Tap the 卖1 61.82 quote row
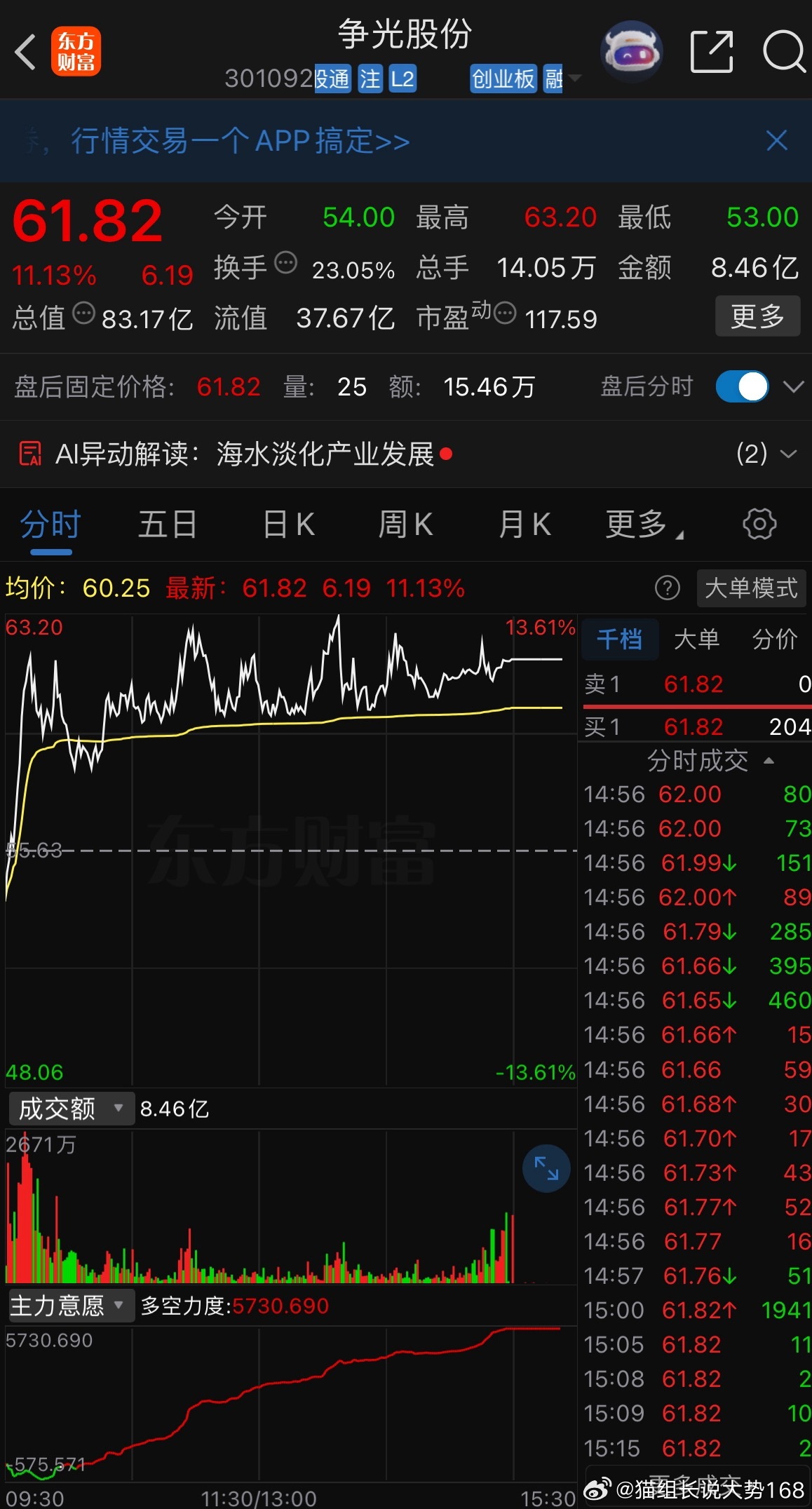 click(x=696, y=684)
